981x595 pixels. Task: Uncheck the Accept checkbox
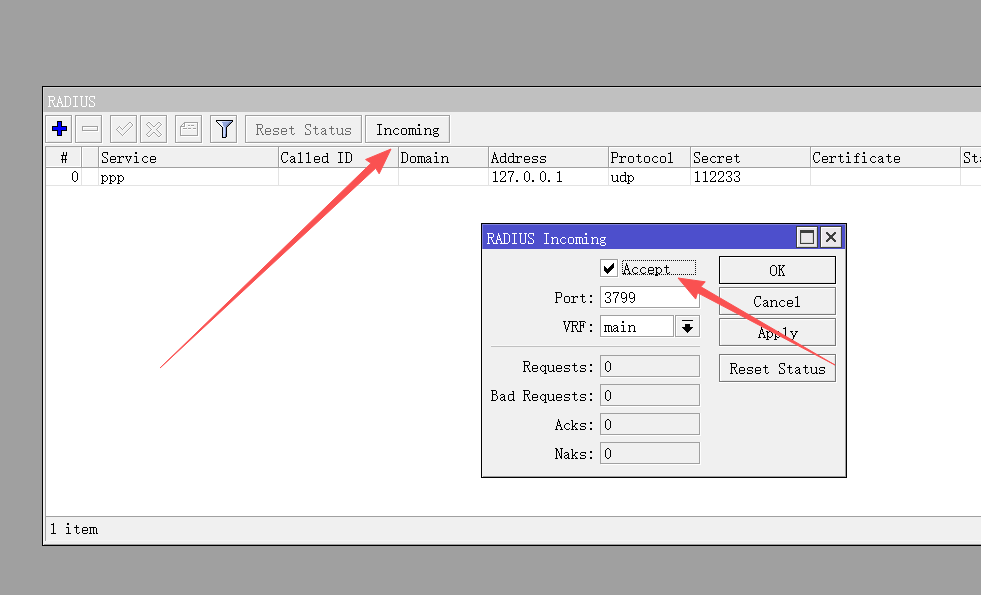[x=609, y=268]
